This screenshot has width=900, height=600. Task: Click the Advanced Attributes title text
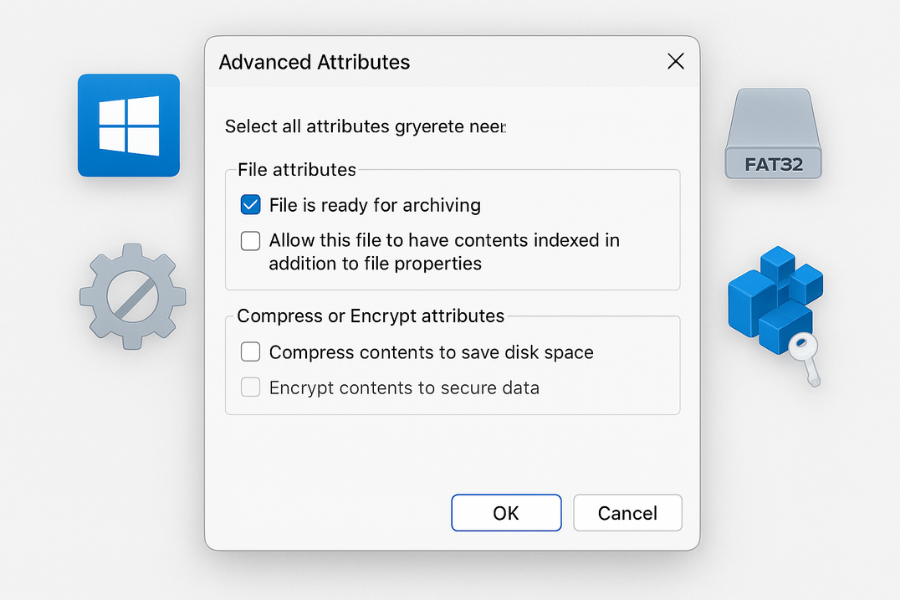[314, 62]
